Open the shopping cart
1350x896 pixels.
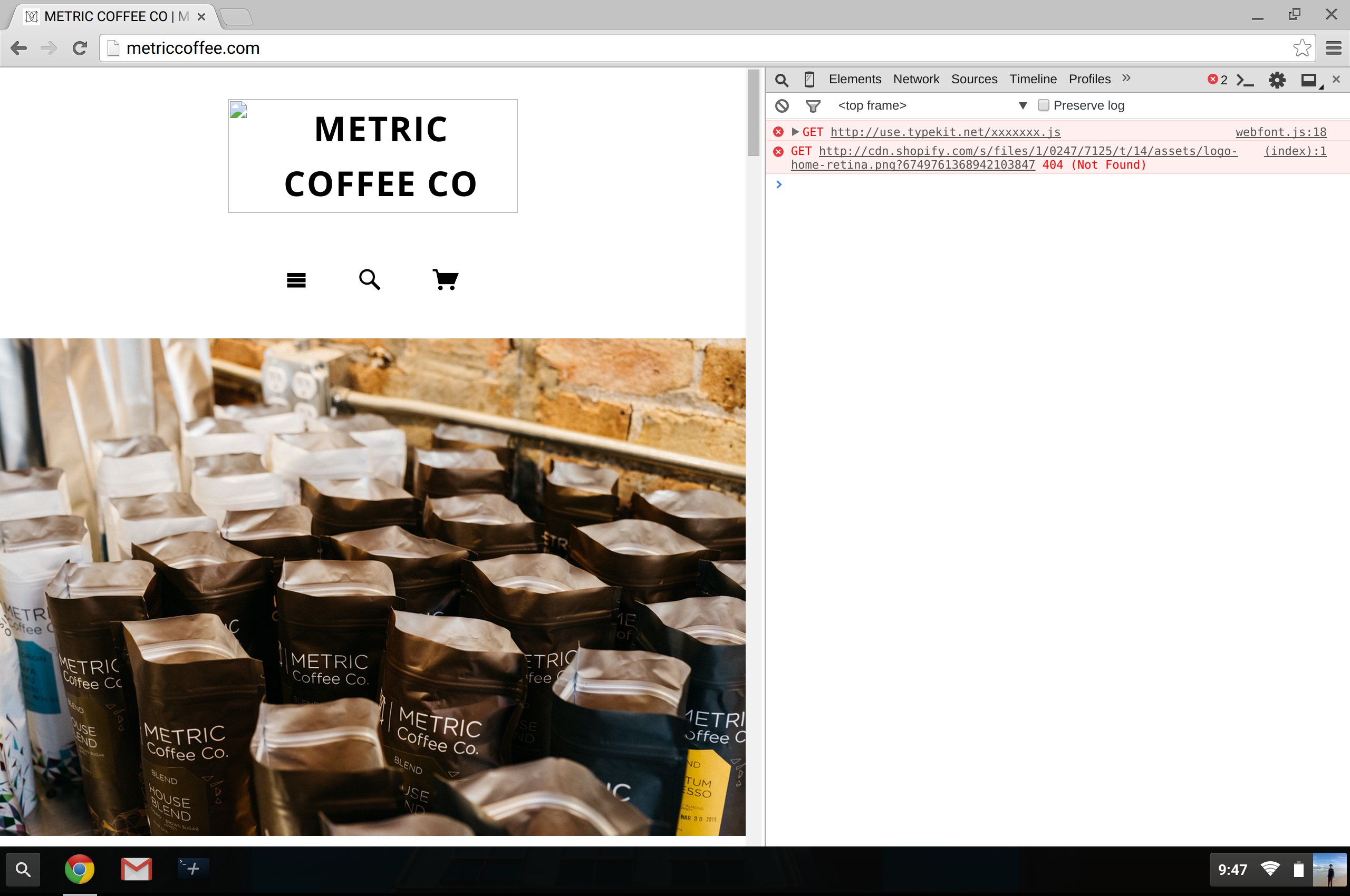click(x=446, y=279)
